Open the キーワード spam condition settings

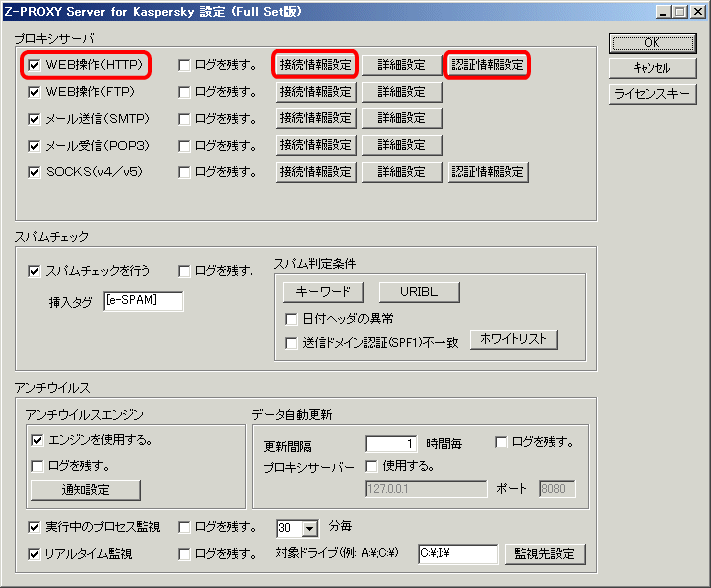[x=323, y=292]
